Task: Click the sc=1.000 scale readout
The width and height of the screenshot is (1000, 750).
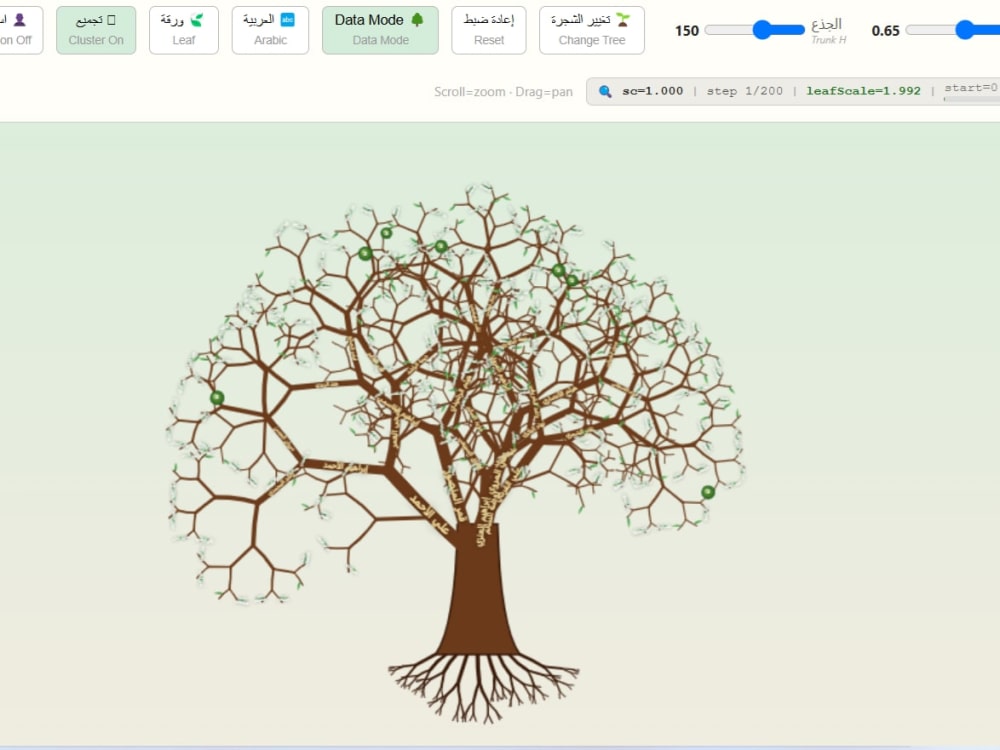Action: point(652,91)
